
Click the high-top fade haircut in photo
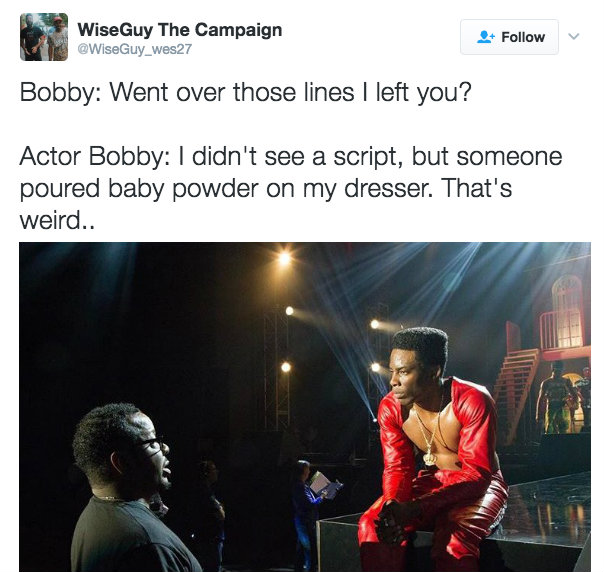421,342
